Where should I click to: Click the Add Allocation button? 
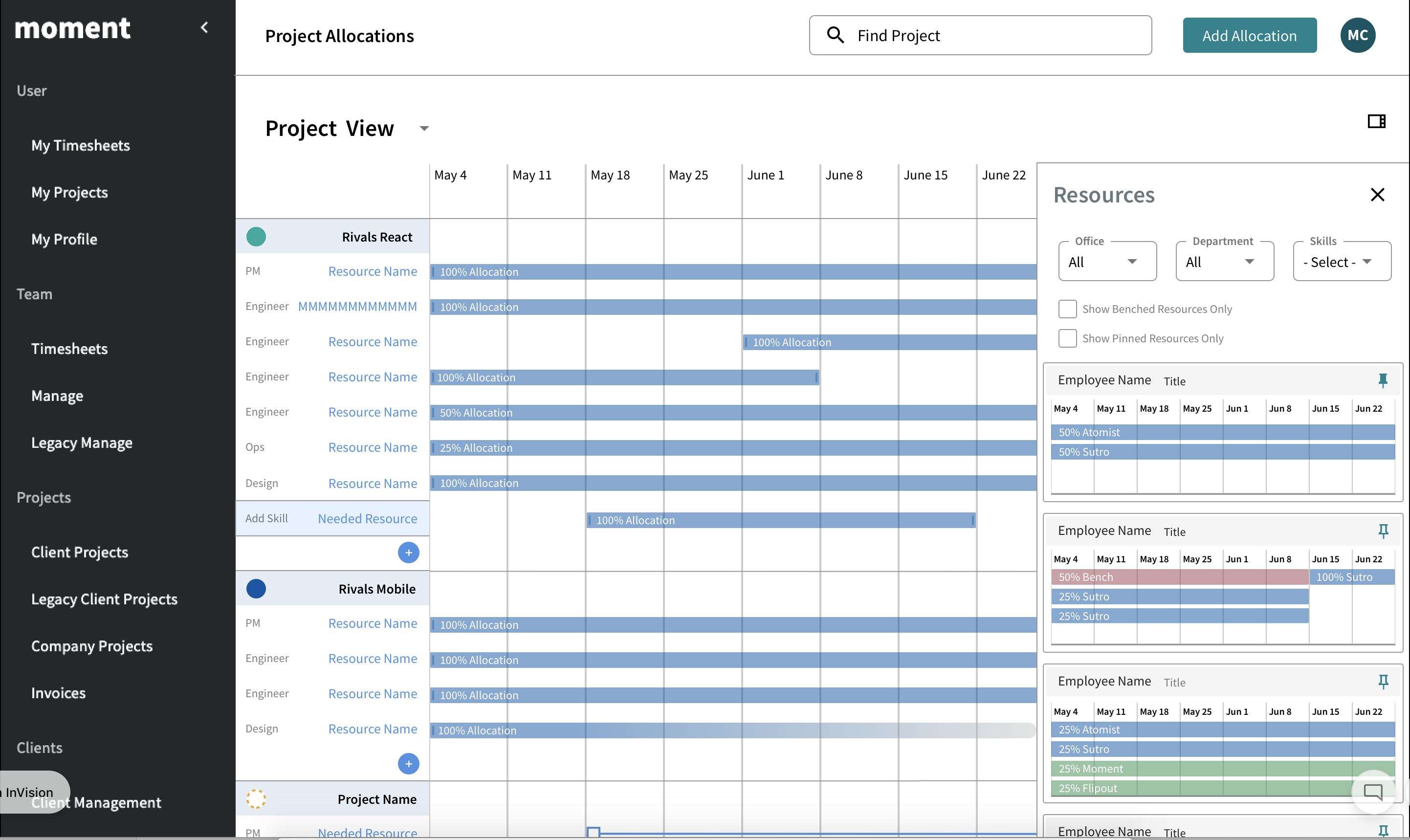(1249, 35)
